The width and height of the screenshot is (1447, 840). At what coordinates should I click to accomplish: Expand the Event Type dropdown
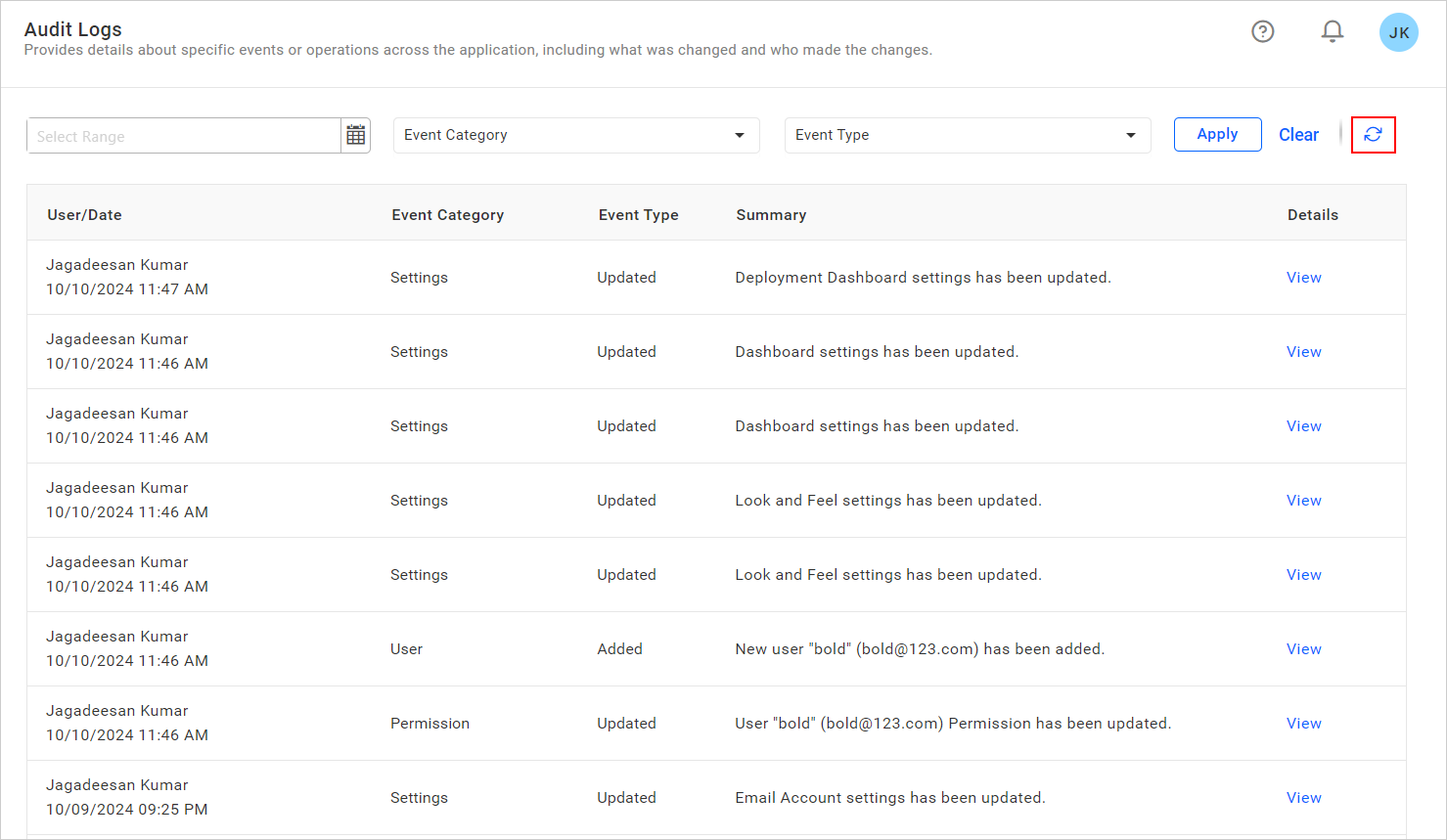tap(967, 135)
